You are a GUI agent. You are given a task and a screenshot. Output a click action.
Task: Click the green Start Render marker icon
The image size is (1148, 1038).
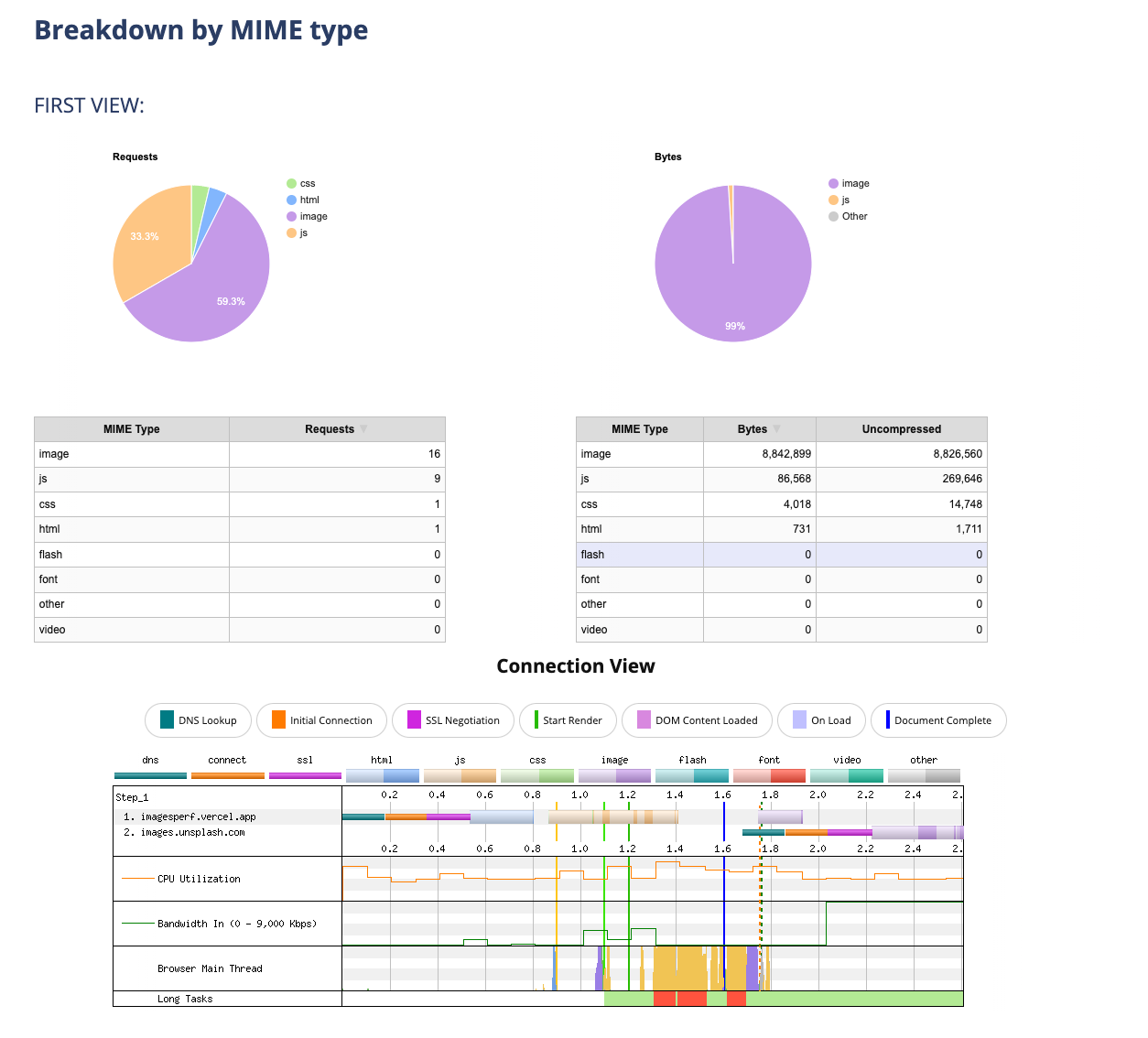tap(536, 720)
